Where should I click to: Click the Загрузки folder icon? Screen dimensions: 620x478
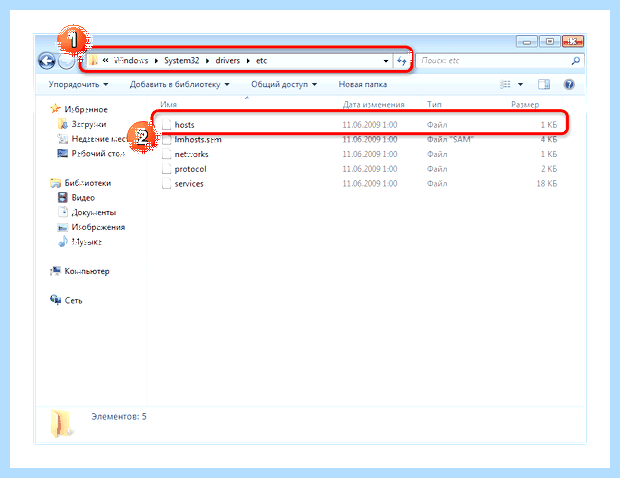point(62,124)
